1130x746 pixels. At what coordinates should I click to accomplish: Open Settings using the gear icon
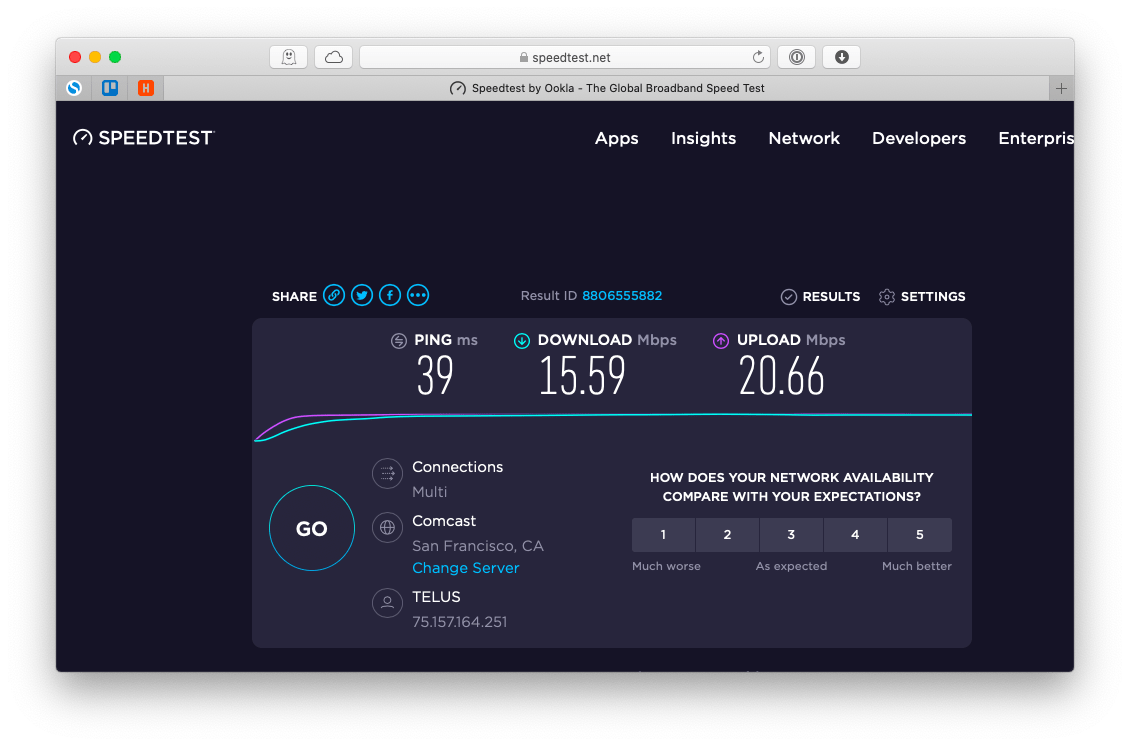click(x=886, y=296)
